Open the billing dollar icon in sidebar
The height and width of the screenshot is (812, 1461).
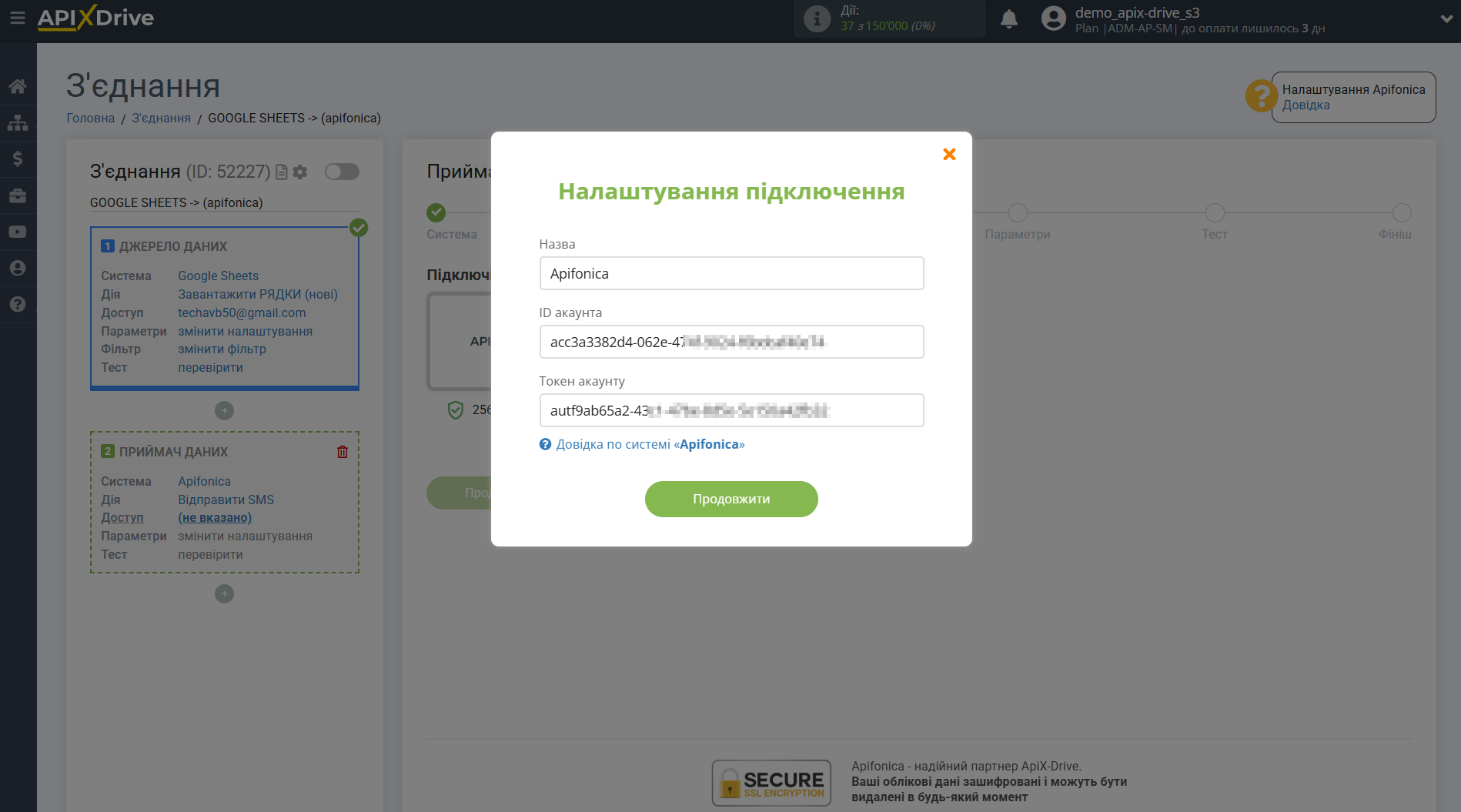click(18, 159)
